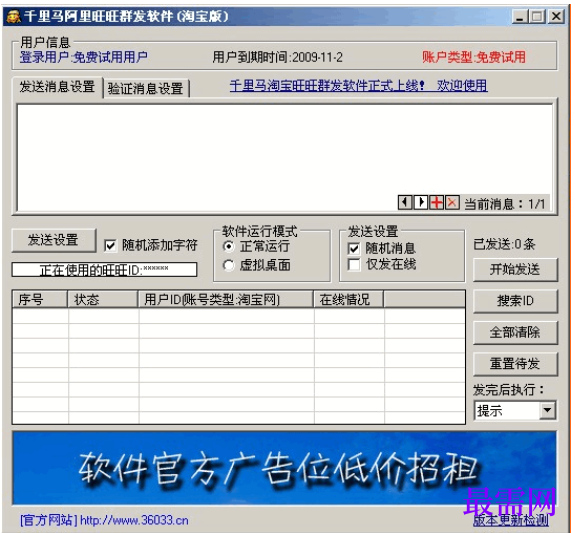Click 版本更新检测 link
Viewport: 575px width, 533px height.
(x=511, y=520)
